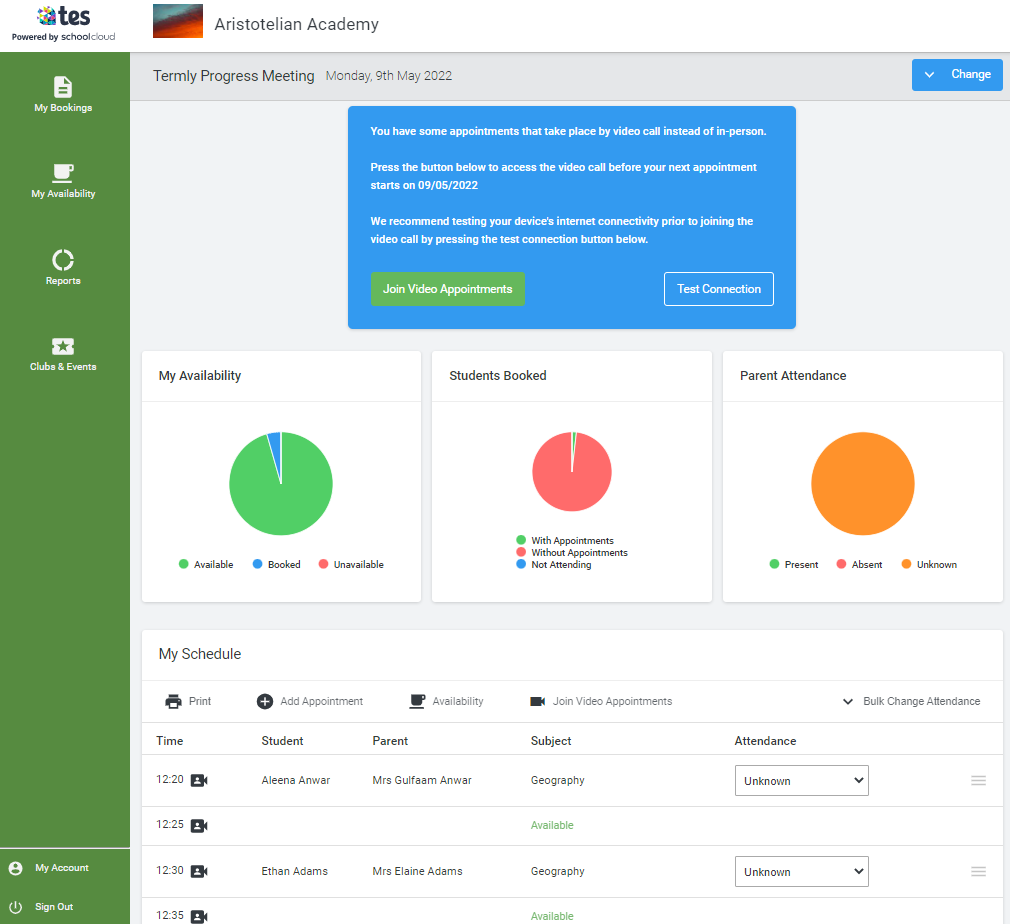
Task: Click the Subject column header
Action: click(551, 741)
